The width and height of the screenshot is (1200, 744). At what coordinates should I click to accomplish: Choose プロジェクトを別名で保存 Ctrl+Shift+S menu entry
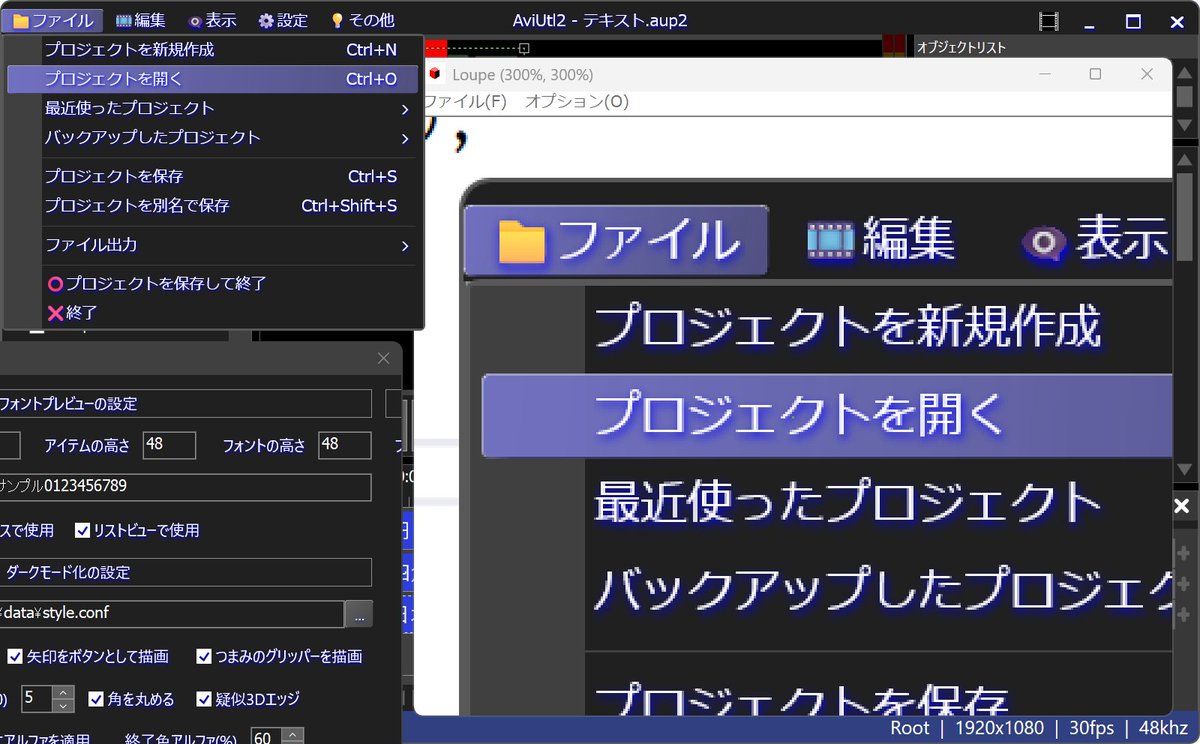(x=213, y=205)
